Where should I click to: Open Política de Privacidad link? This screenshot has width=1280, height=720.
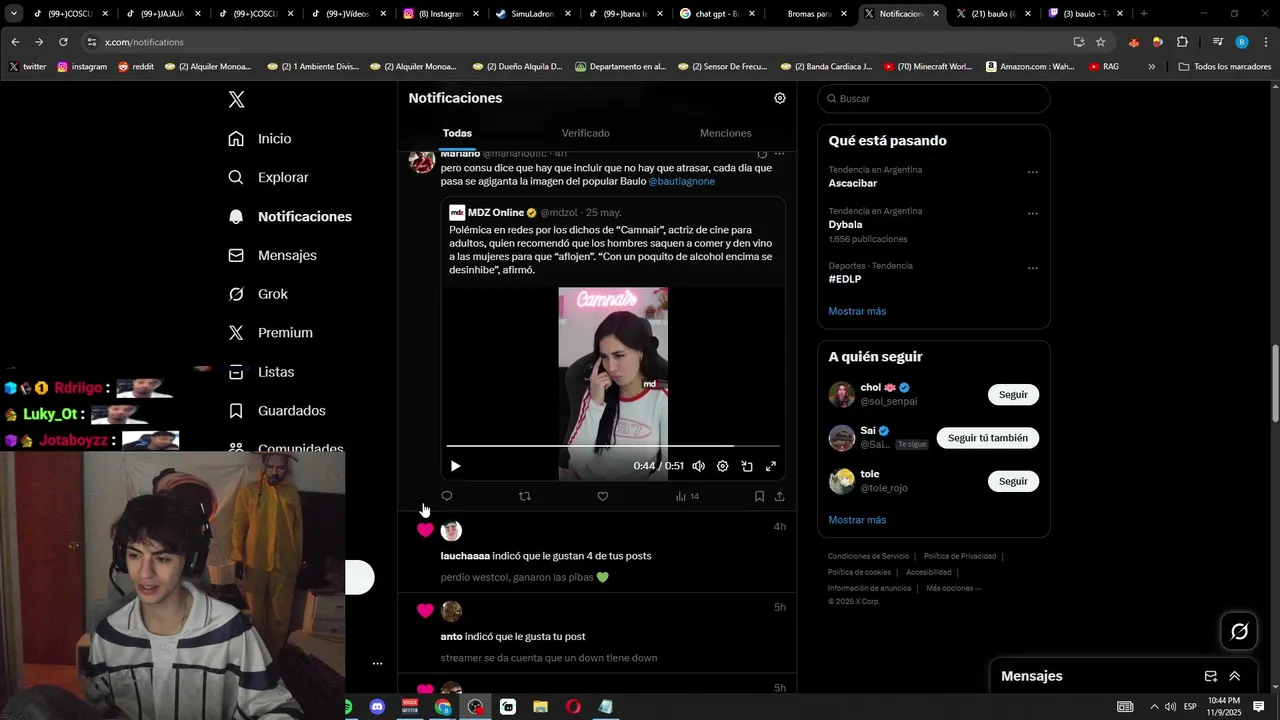[960, 556]
